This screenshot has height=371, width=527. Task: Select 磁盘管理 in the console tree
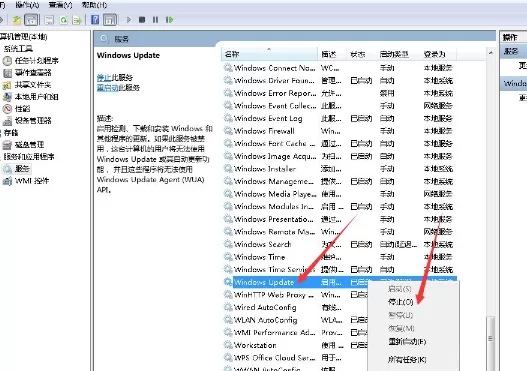[29, 145]
